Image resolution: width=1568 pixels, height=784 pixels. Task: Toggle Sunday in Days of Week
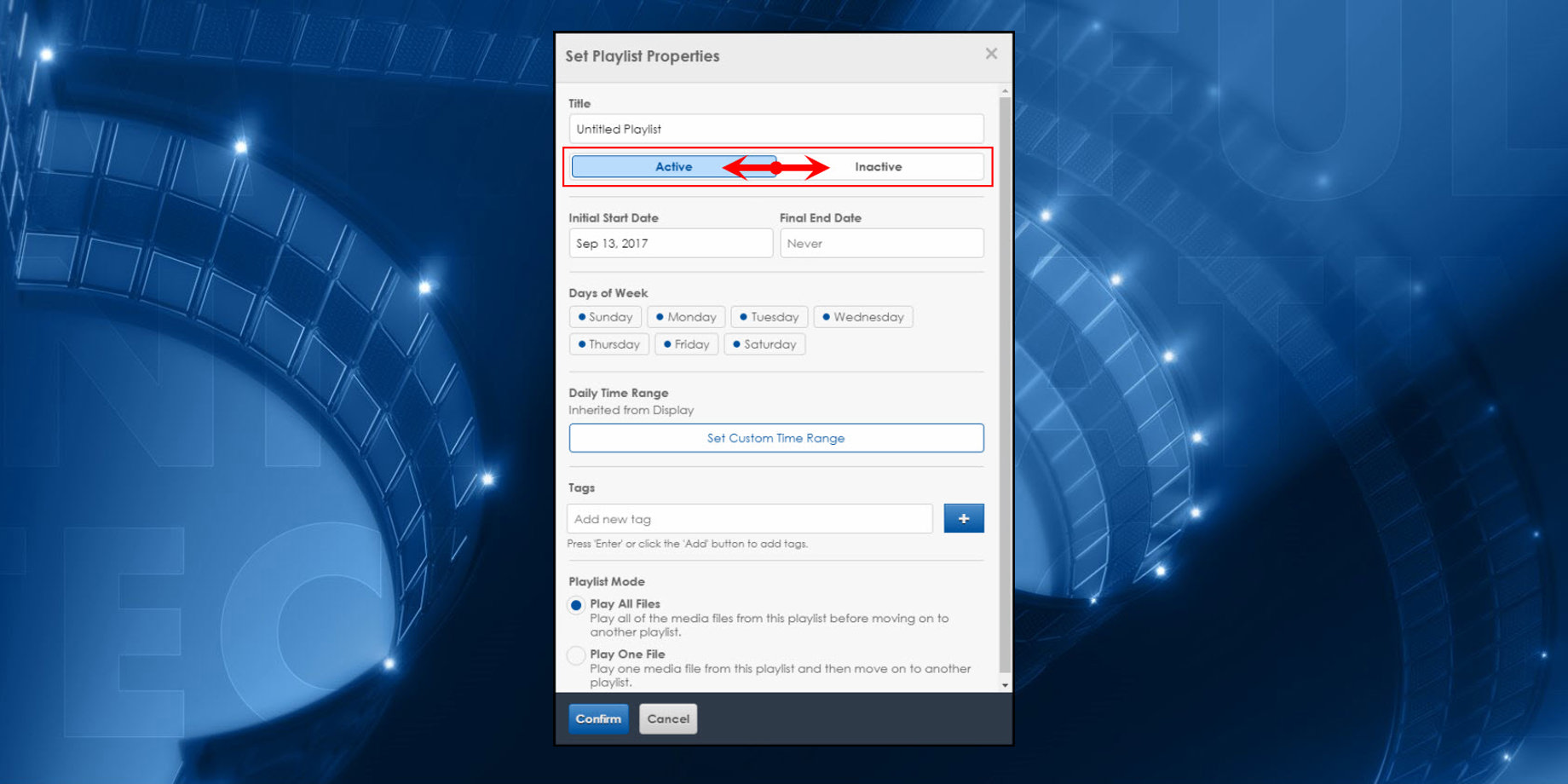[x=605, y=317]
